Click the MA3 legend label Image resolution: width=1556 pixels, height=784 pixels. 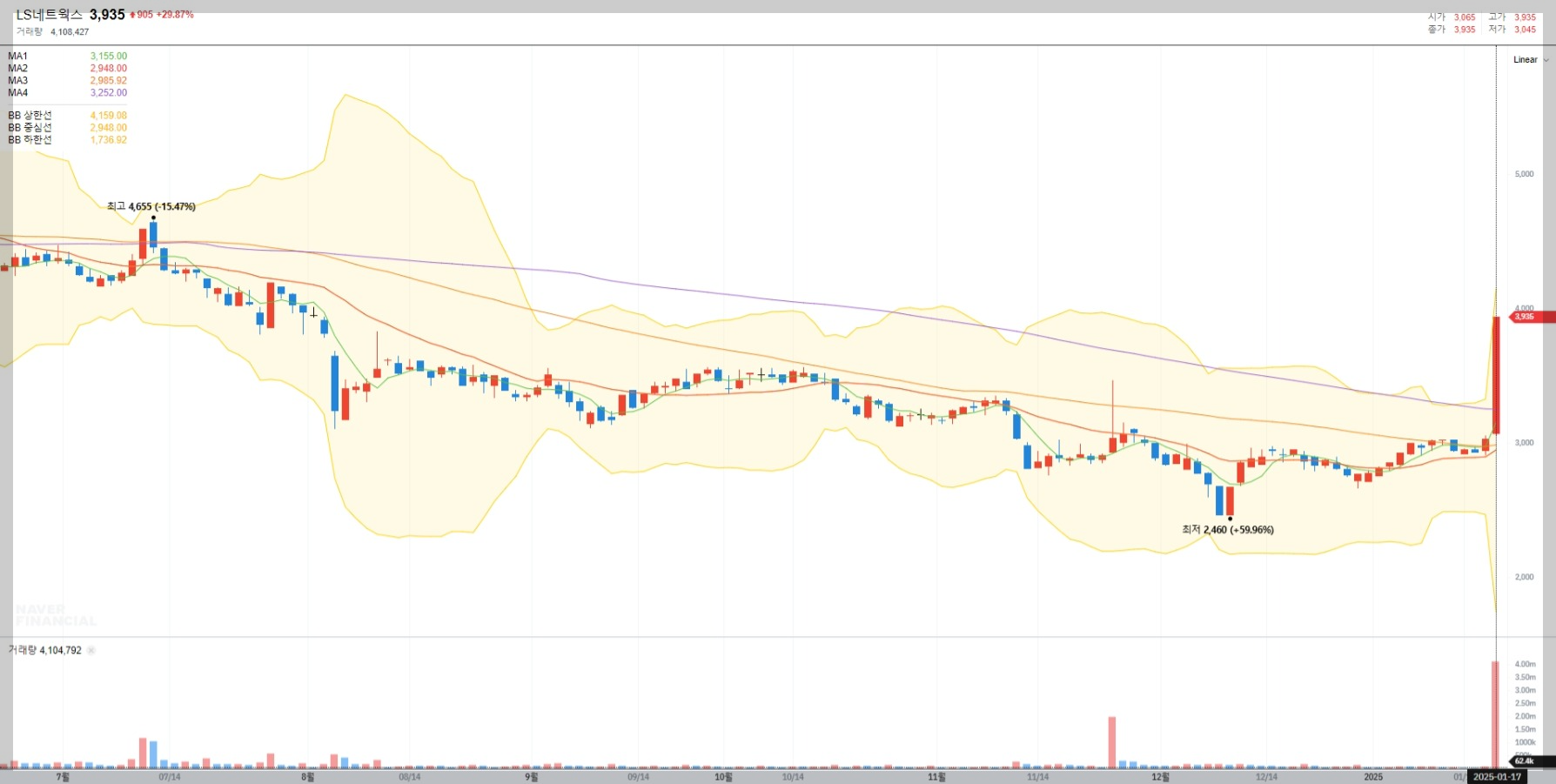pyautogui.click(x=17, y=80)
